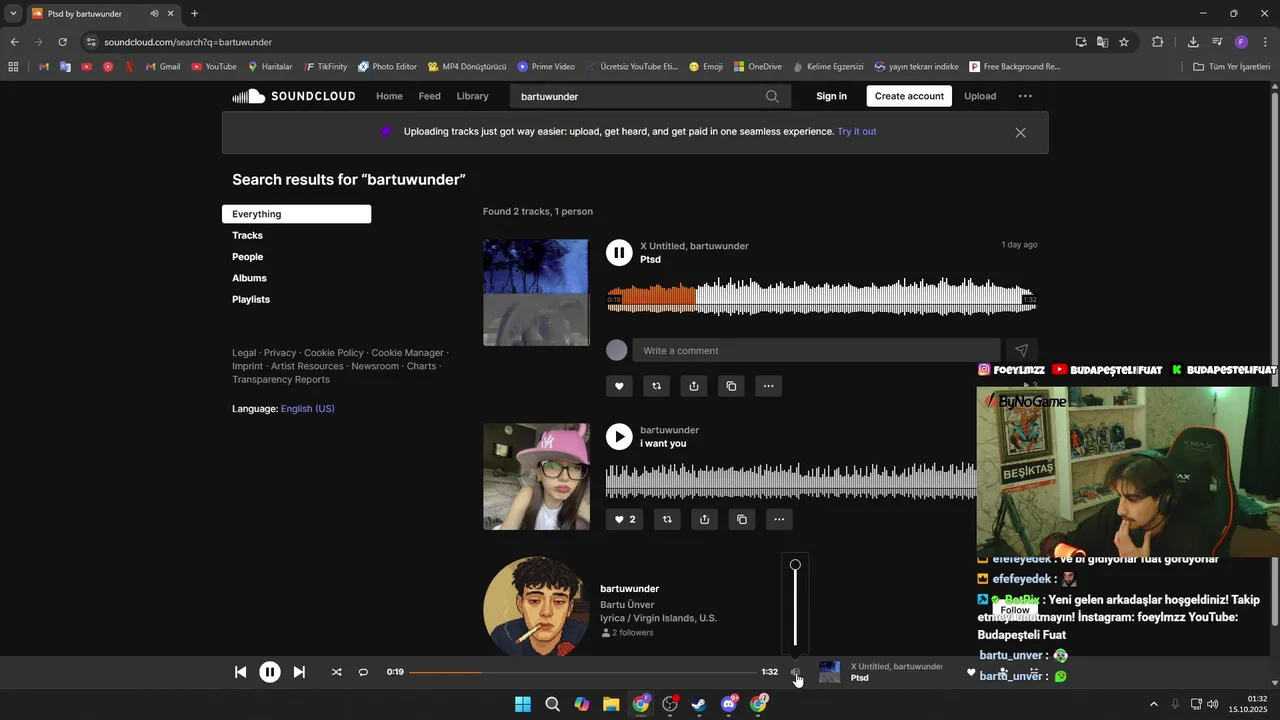The image size is (1280, 720).
Task: Open 'i want you' artwork
Action: (536, 476)
